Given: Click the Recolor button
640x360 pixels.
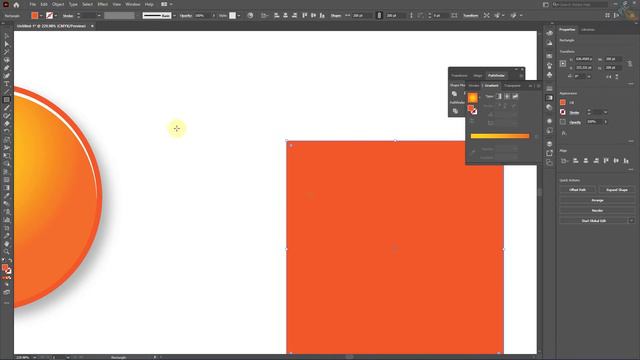Looking at the screenshot, I should point(597,211).
